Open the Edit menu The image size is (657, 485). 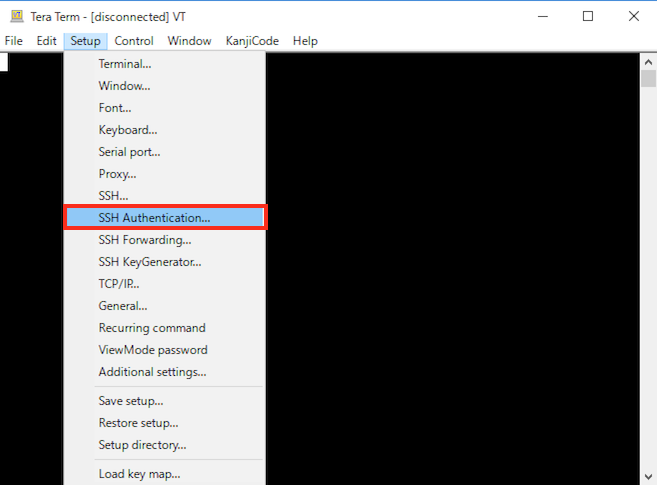pyautogui.click(x=46, y=41)
